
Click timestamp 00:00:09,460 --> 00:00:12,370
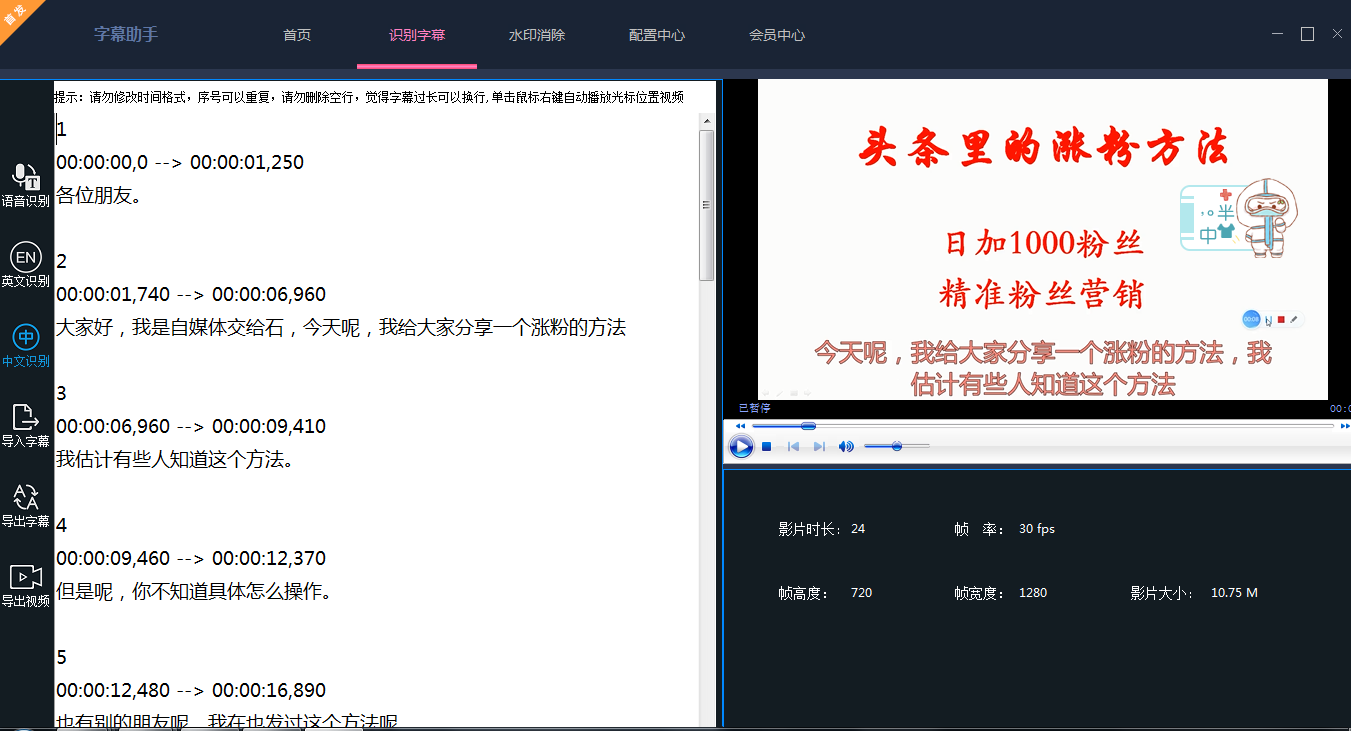click(191, 559)
